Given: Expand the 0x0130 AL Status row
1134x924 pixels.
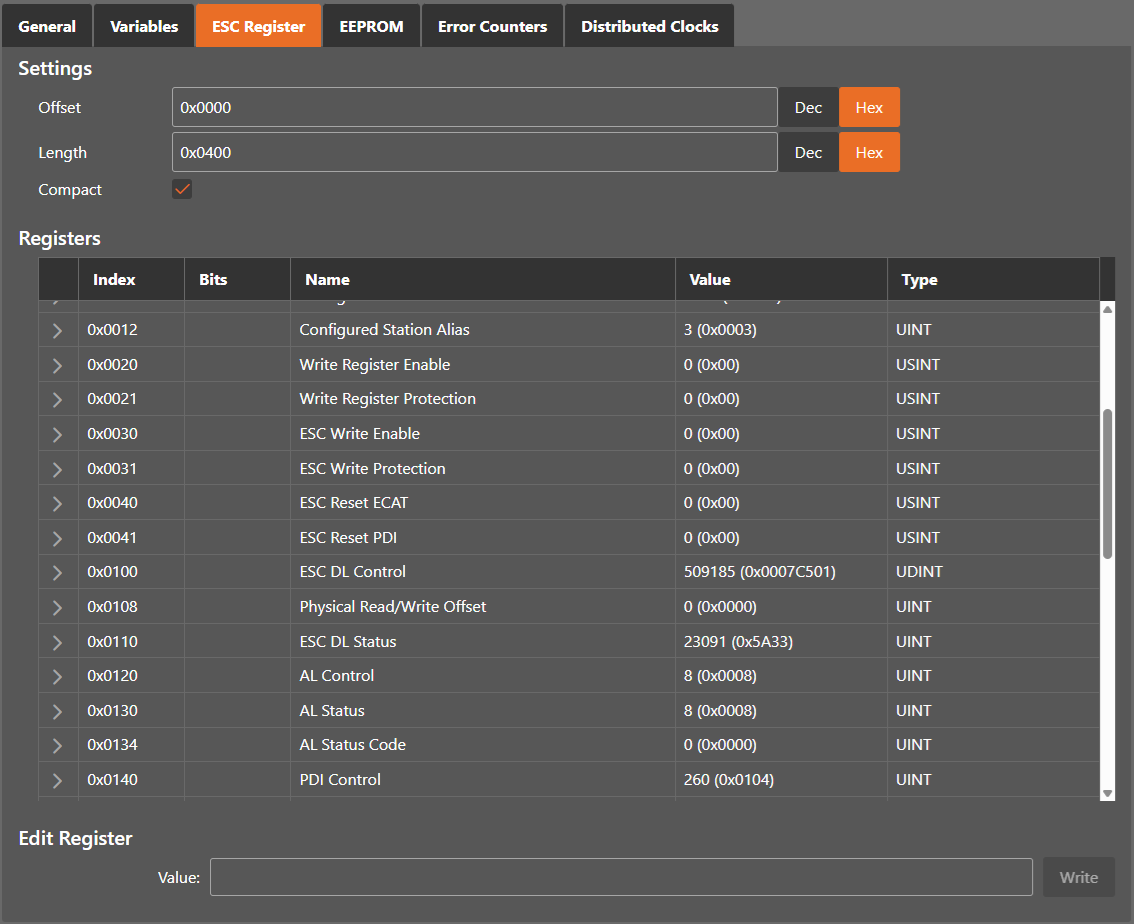Looking at the screenshot, I should [x=57, y=711].
